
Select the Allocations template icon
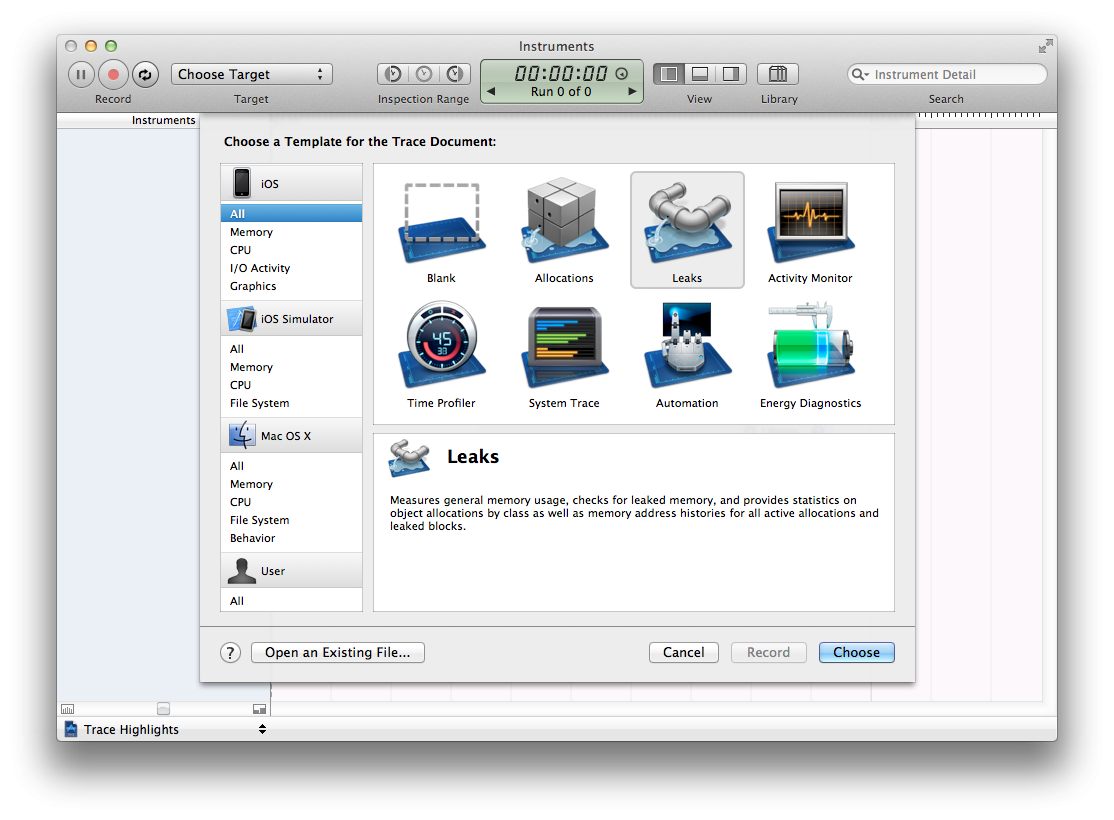[564, 222]
